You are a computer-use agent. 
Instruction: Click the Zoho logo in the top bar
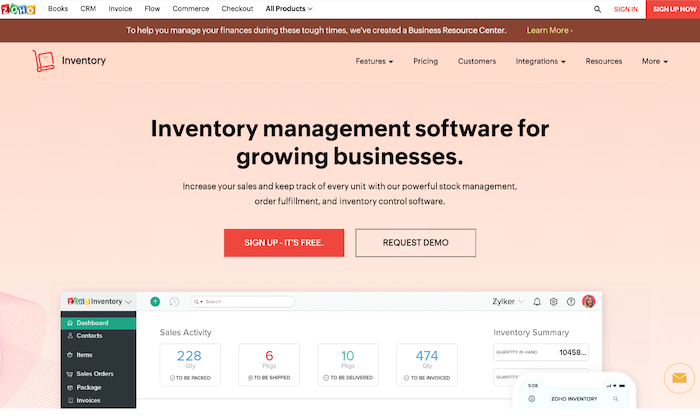pos(18,9)
